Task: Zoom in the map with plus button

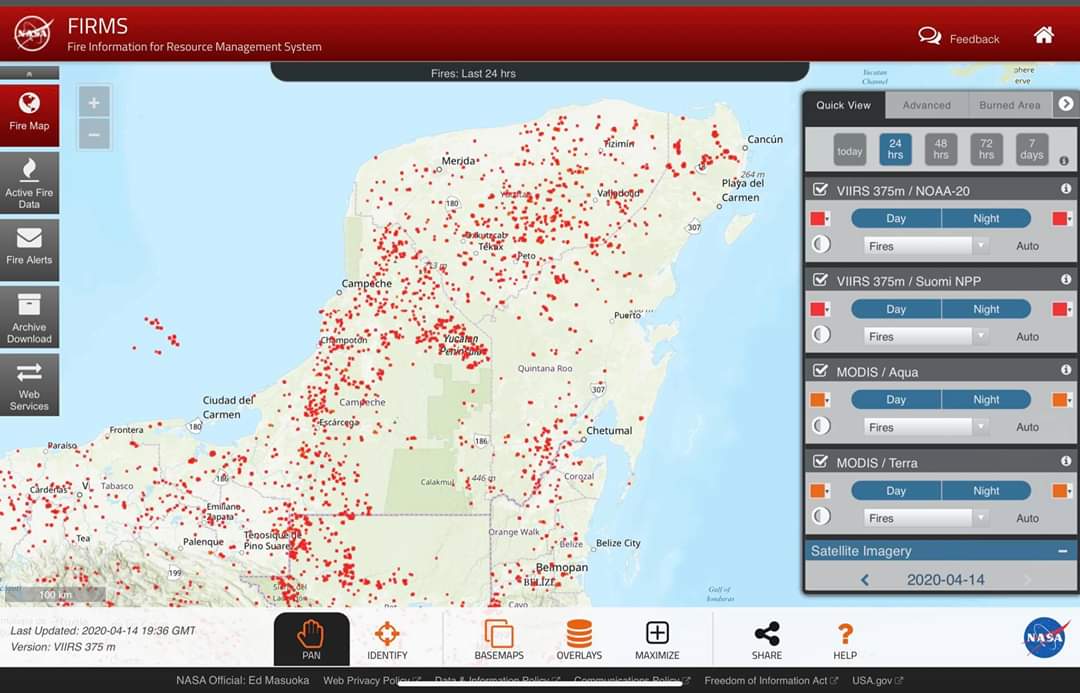Action: pos(94,103)
